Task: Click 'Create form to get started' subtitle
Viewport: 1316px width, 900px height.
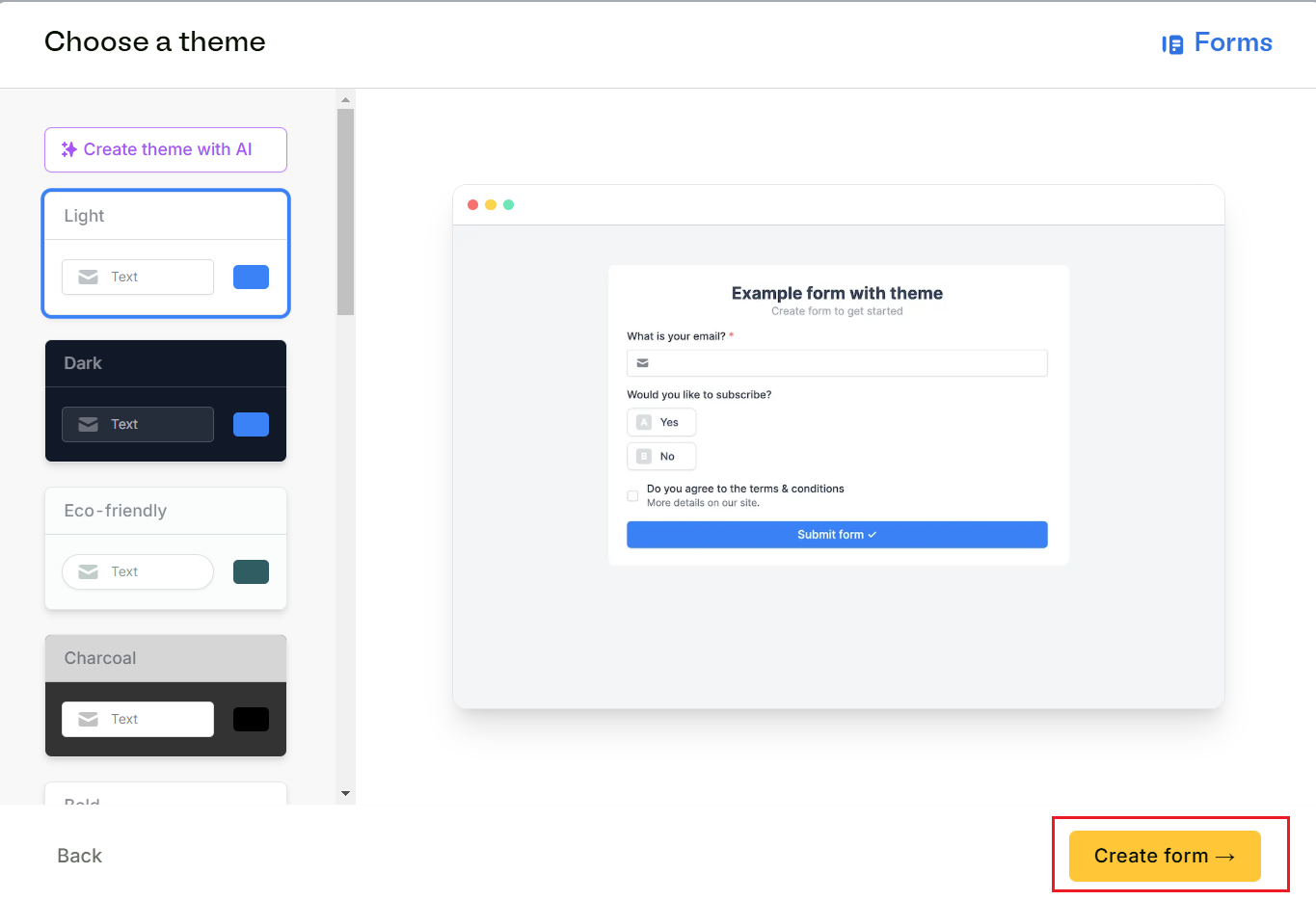Action: [x=837, y=311]
